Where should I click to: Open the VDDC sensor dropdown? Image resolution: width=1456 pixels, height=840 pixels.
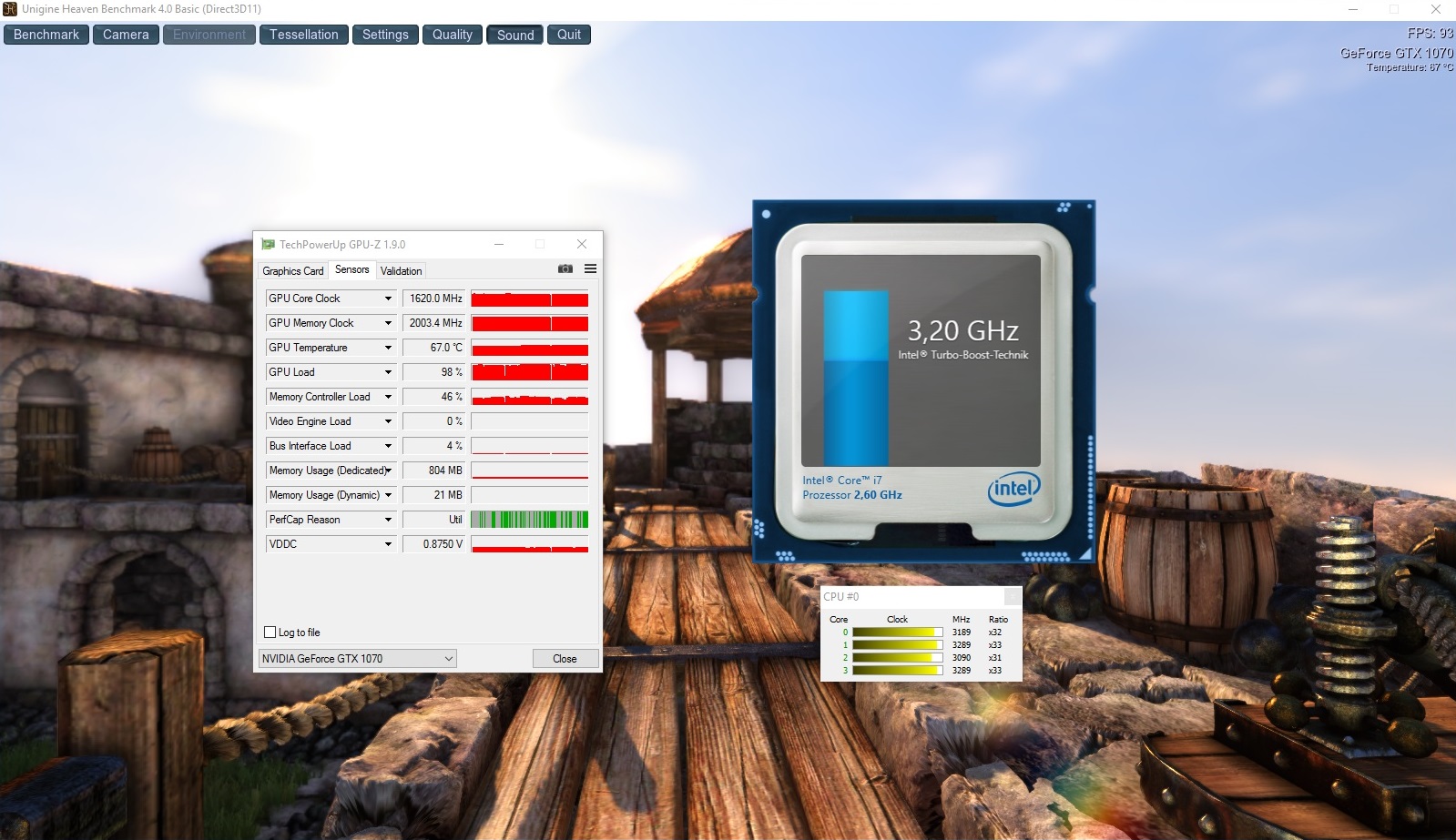pyautogui.click(x=388, y=544)
